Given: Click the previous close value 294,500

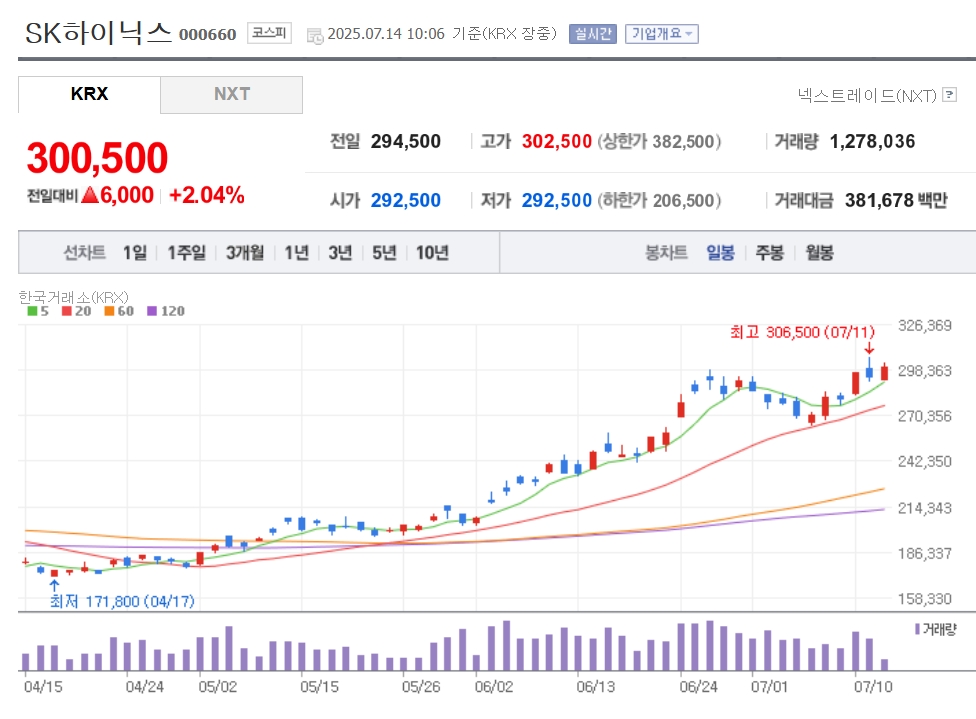Looking at the screenshot, I should [406, 141].
